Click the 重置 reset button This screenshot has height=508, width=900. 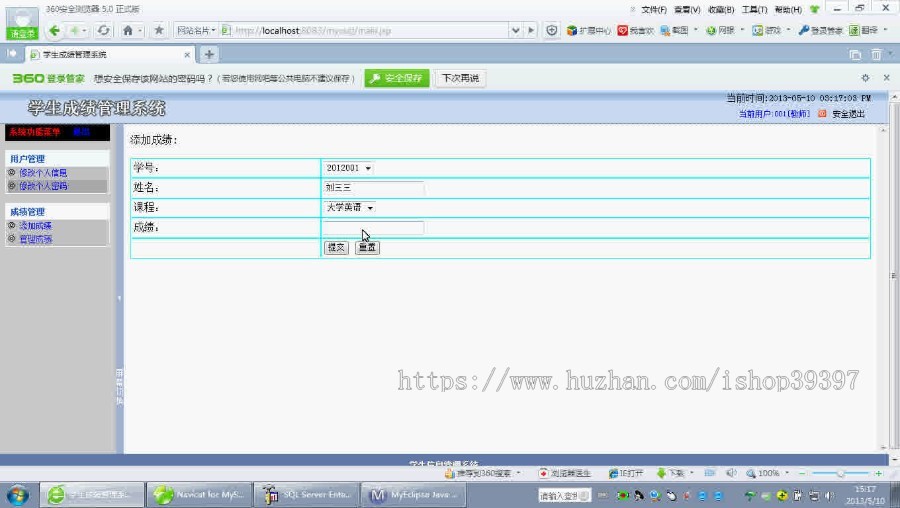tap(367, 247)
